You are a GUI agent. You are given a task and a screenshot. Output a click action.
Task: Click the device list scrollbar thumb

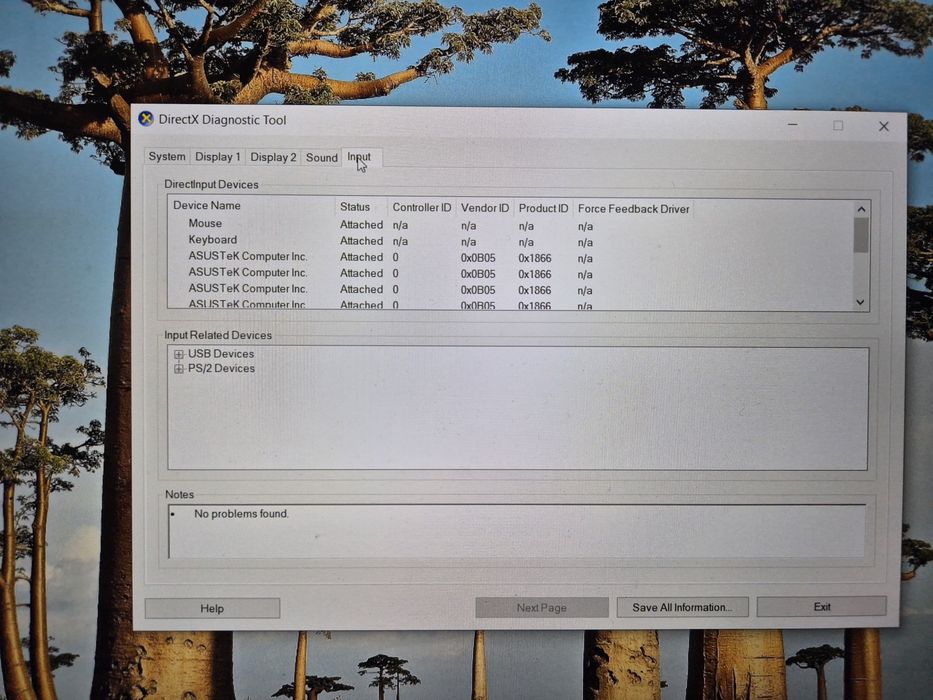(x=861, y=235)
